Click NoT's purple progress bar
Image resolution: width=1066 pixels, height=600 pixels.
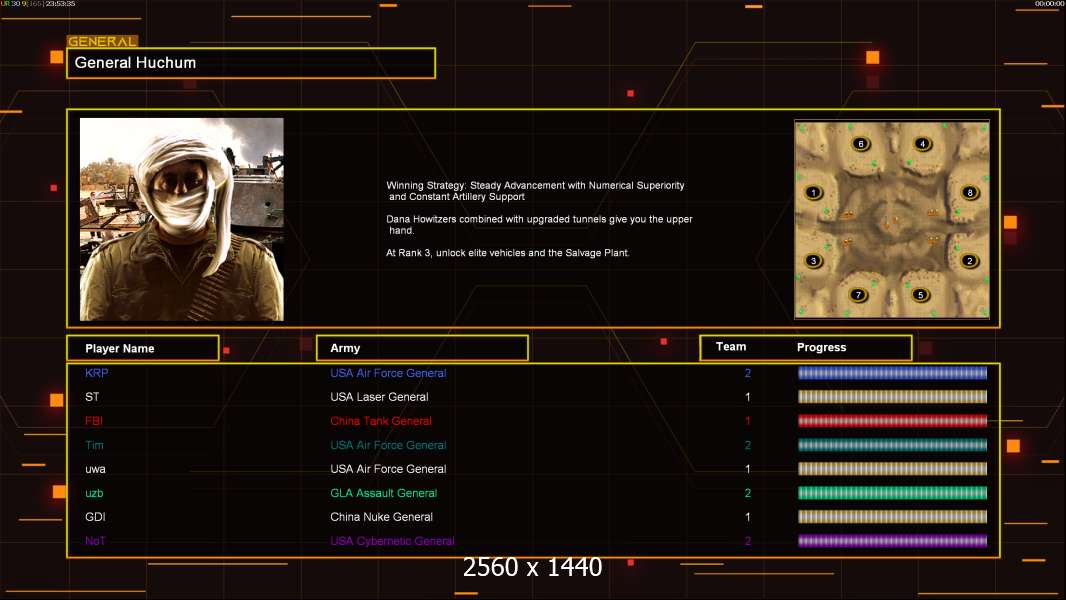pyautogui.click(x=893, y=541)
